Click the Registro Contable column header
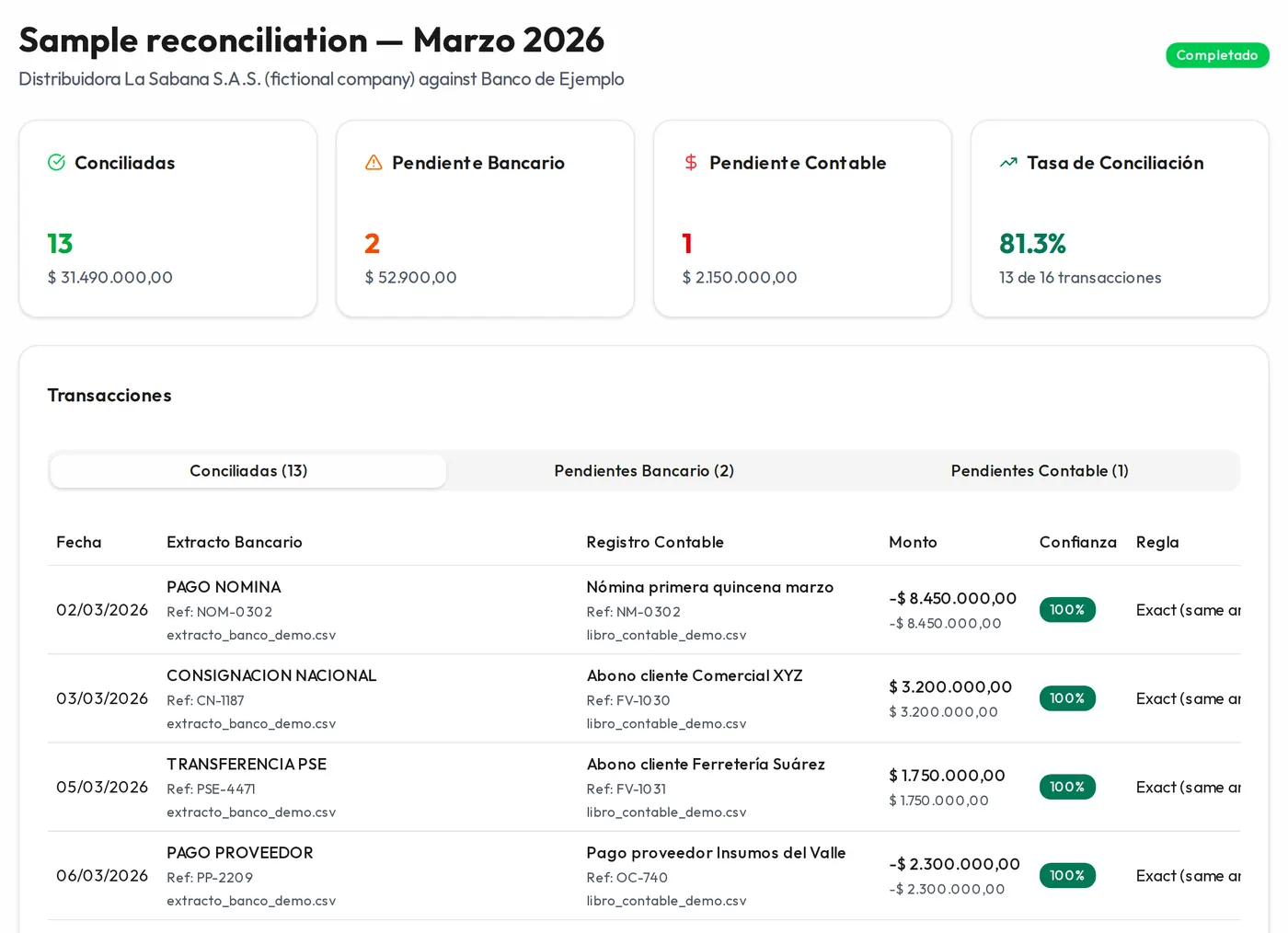 tap(655, 543)
